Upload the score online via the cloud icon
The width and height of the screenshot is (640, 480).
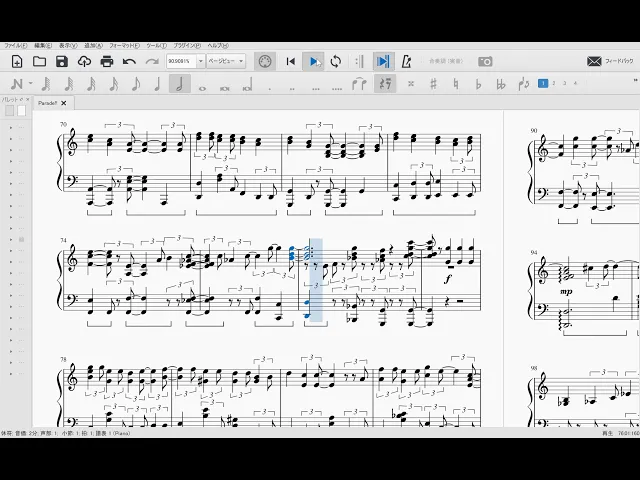pyautogui.click(x=84, y=62)
